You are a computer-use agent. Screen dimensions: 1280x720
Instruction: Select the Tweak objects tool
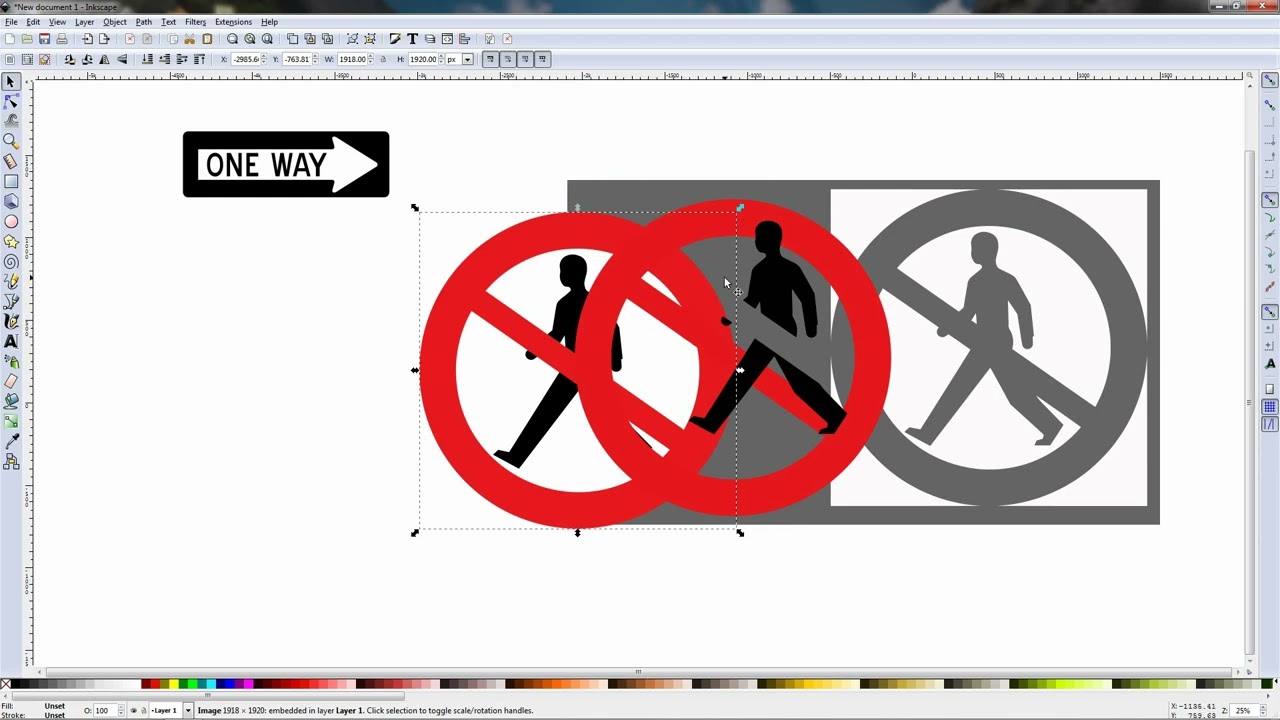pyautogui.click(x=11, y=121)
